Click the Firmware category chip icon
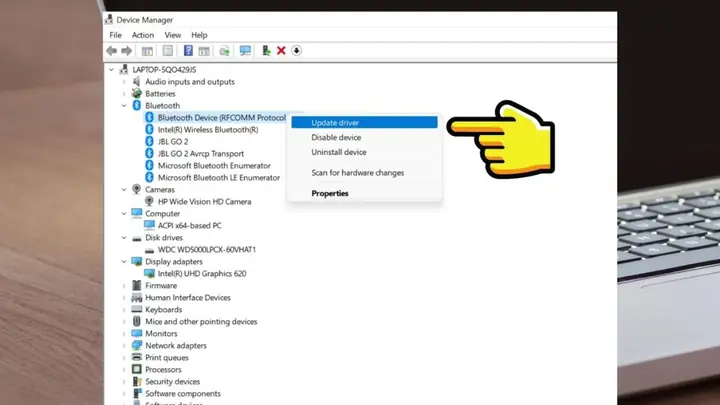The image size is (720, 405). click(136, 285)
